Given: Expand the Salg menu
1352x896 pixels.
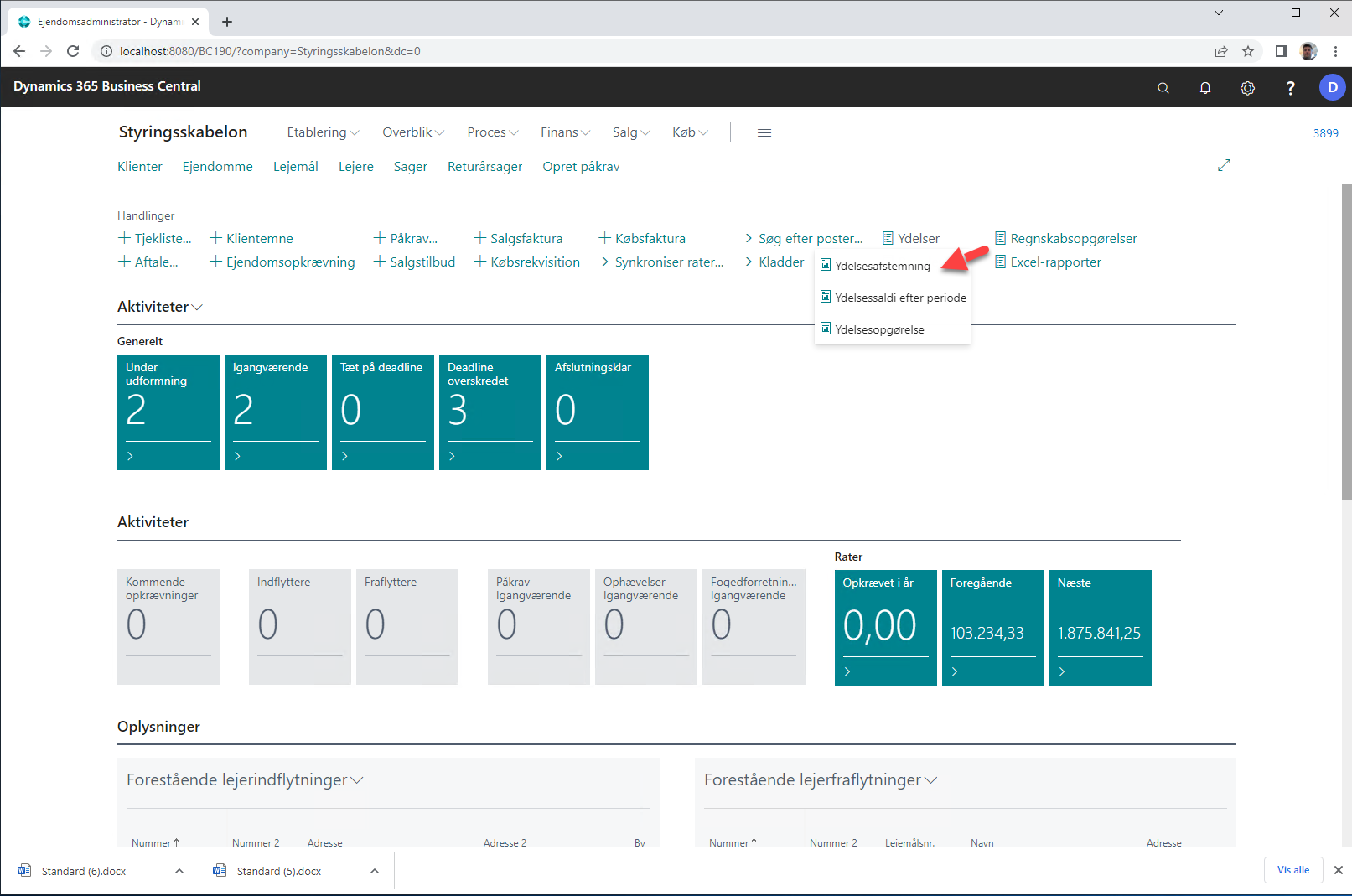Looking at the screenshot, I should click(631, 132).
